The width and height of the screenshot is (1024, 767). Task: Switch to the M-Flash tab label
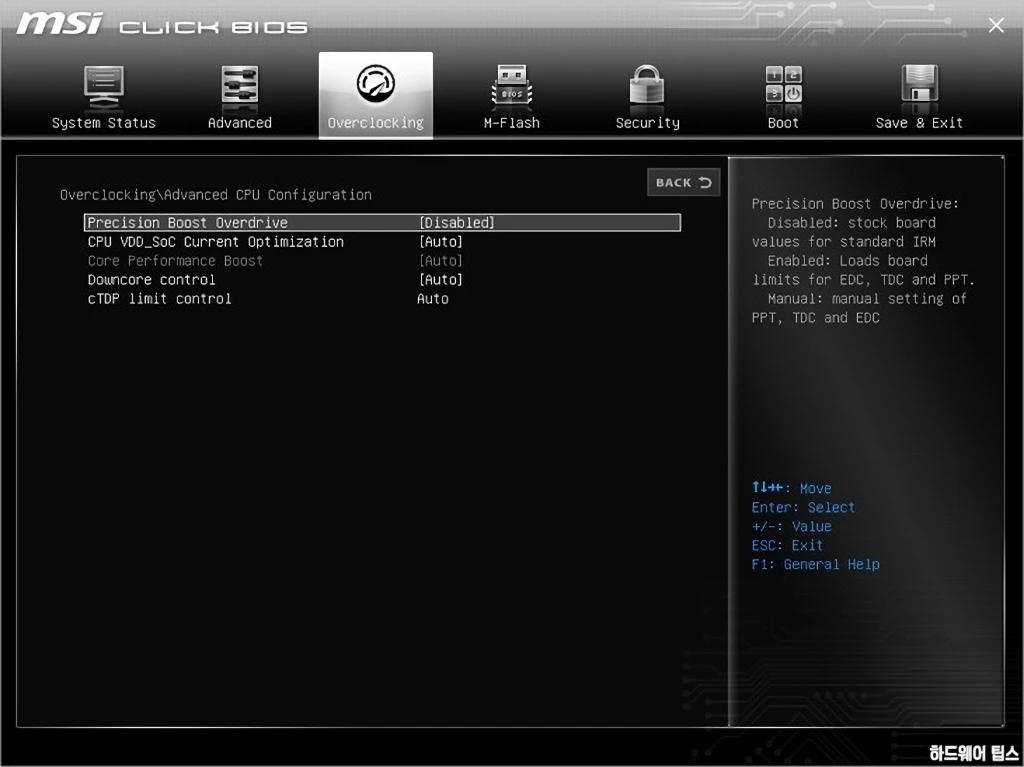(511, 123)
